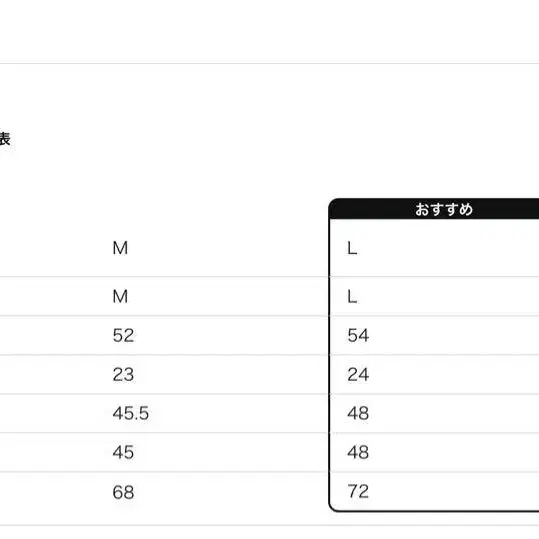Image resolution: width=539 pixels, height=539 pixels.
Task: Click the bottom divider below the table
Action: (270, 525)
